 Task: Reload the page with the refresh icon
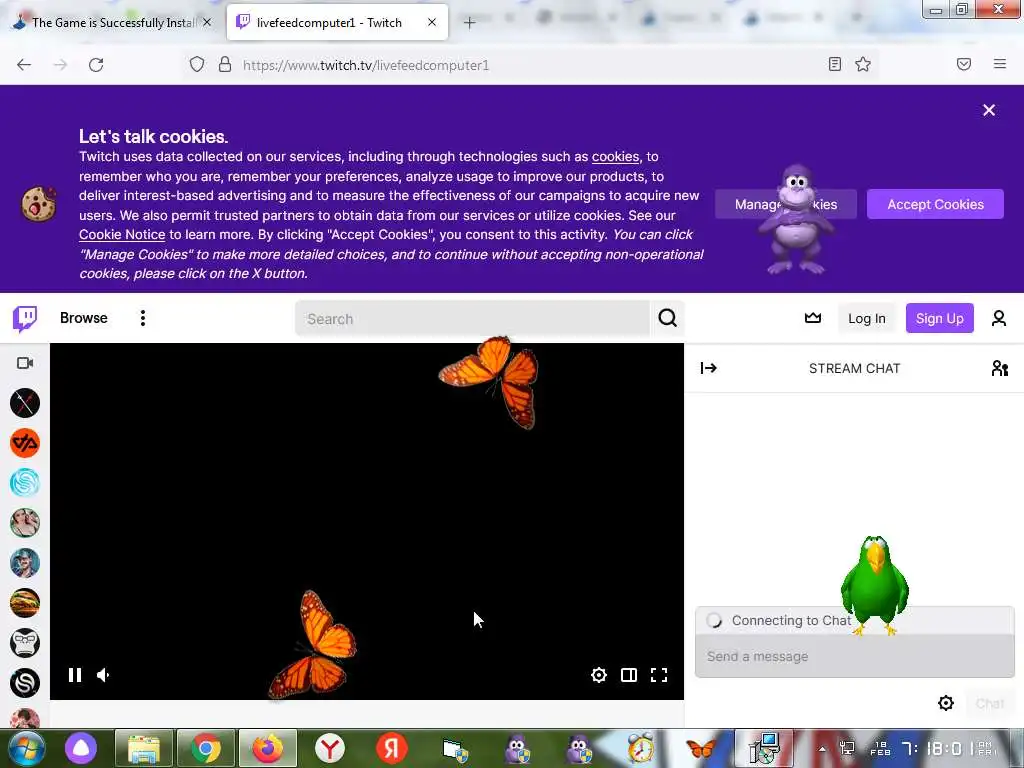tap(96, 65)
